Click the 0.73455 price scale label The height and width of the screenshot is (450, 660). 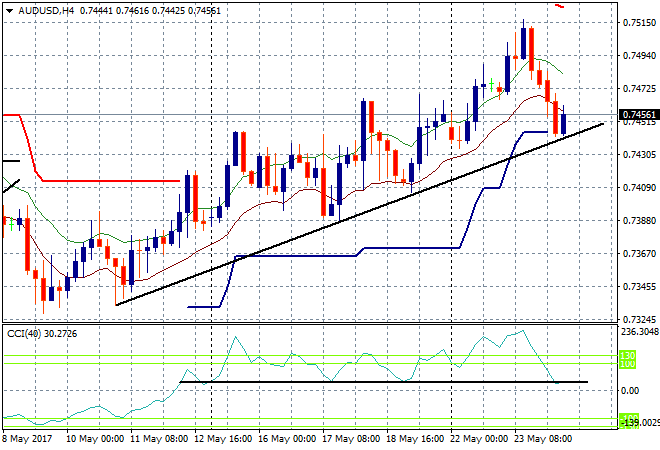[x=639, y=287]
